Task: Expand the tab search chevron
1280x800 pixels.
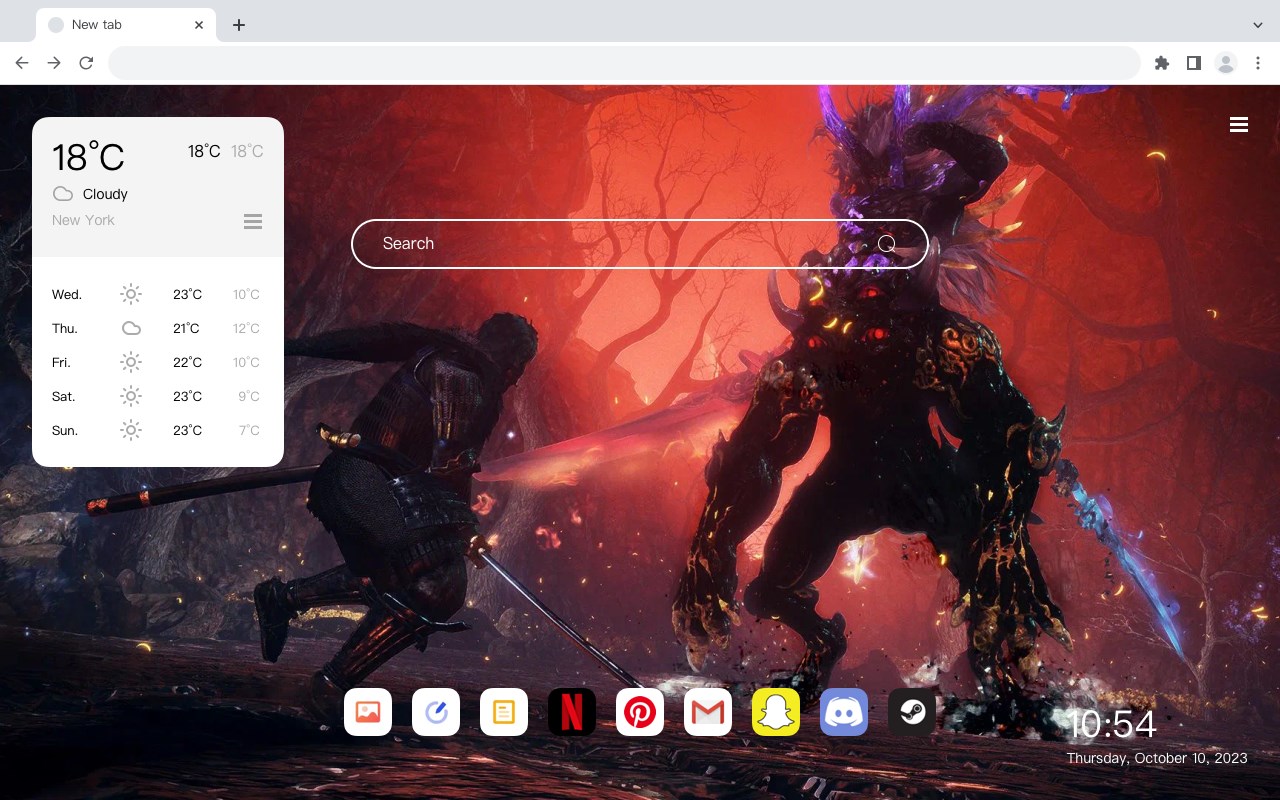Action: pos(1258,25)
